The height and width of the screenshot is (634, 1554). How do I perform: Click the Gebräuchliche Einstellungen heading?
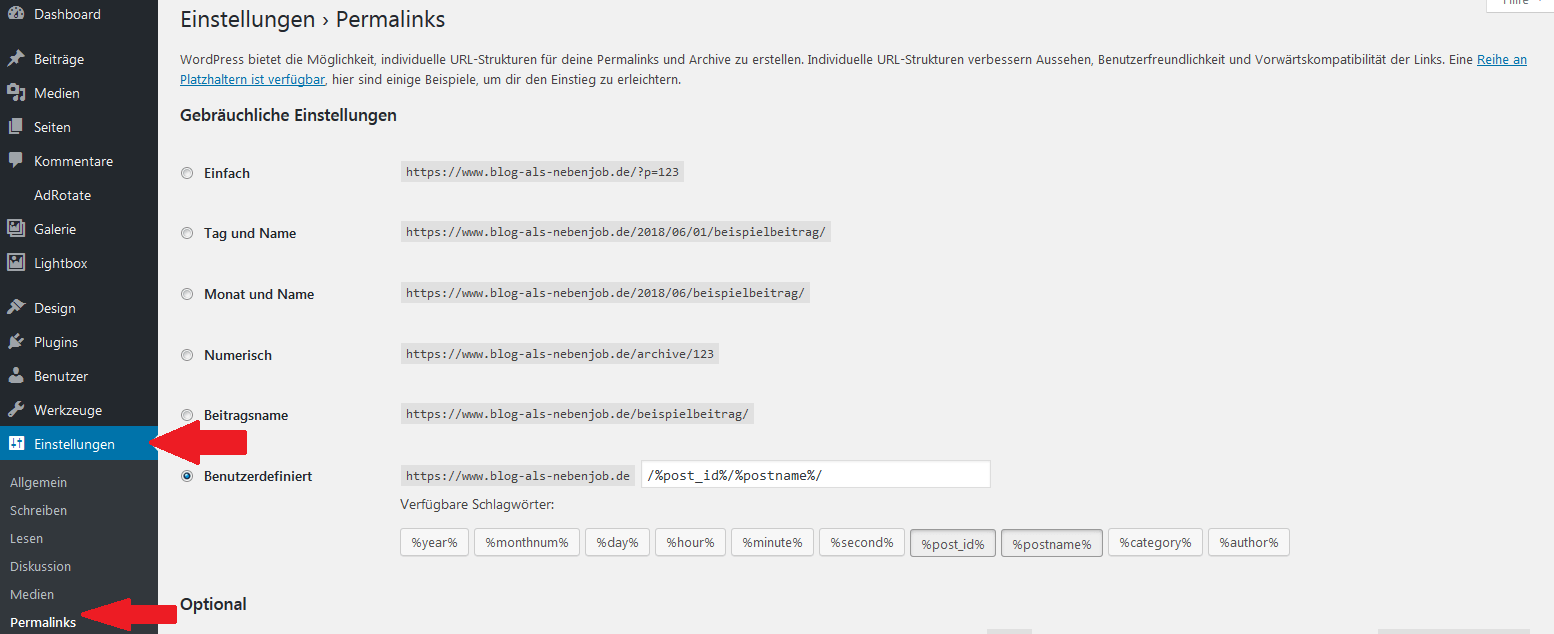(288, 115)
